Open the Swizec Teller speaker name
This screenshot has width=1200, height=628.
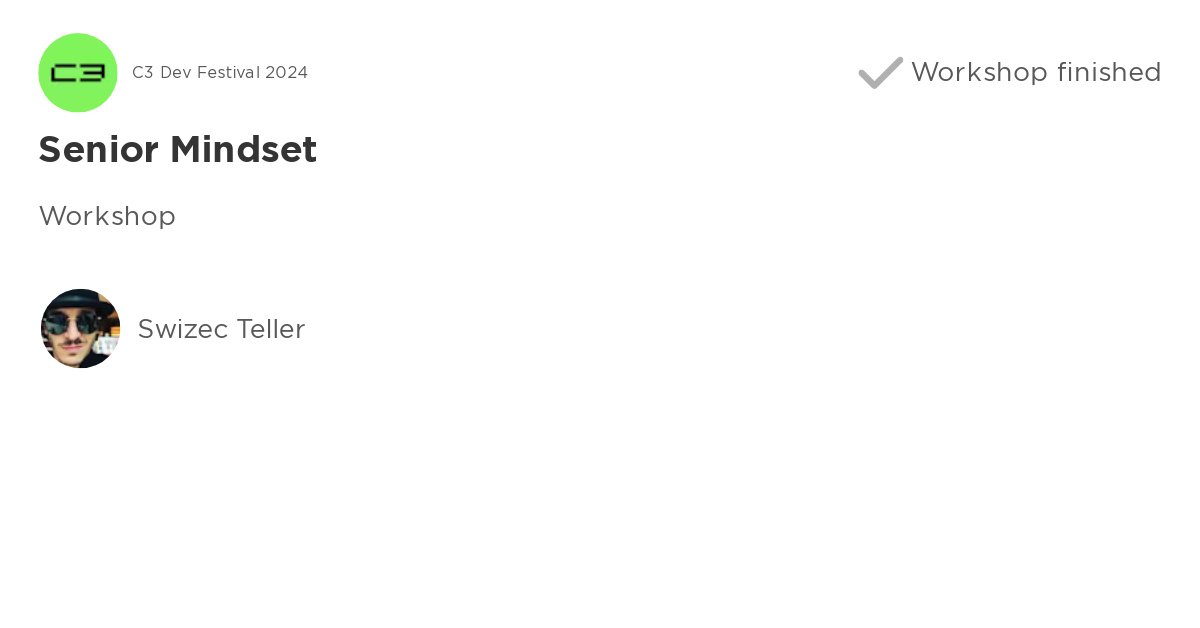(x=221, y=329)
